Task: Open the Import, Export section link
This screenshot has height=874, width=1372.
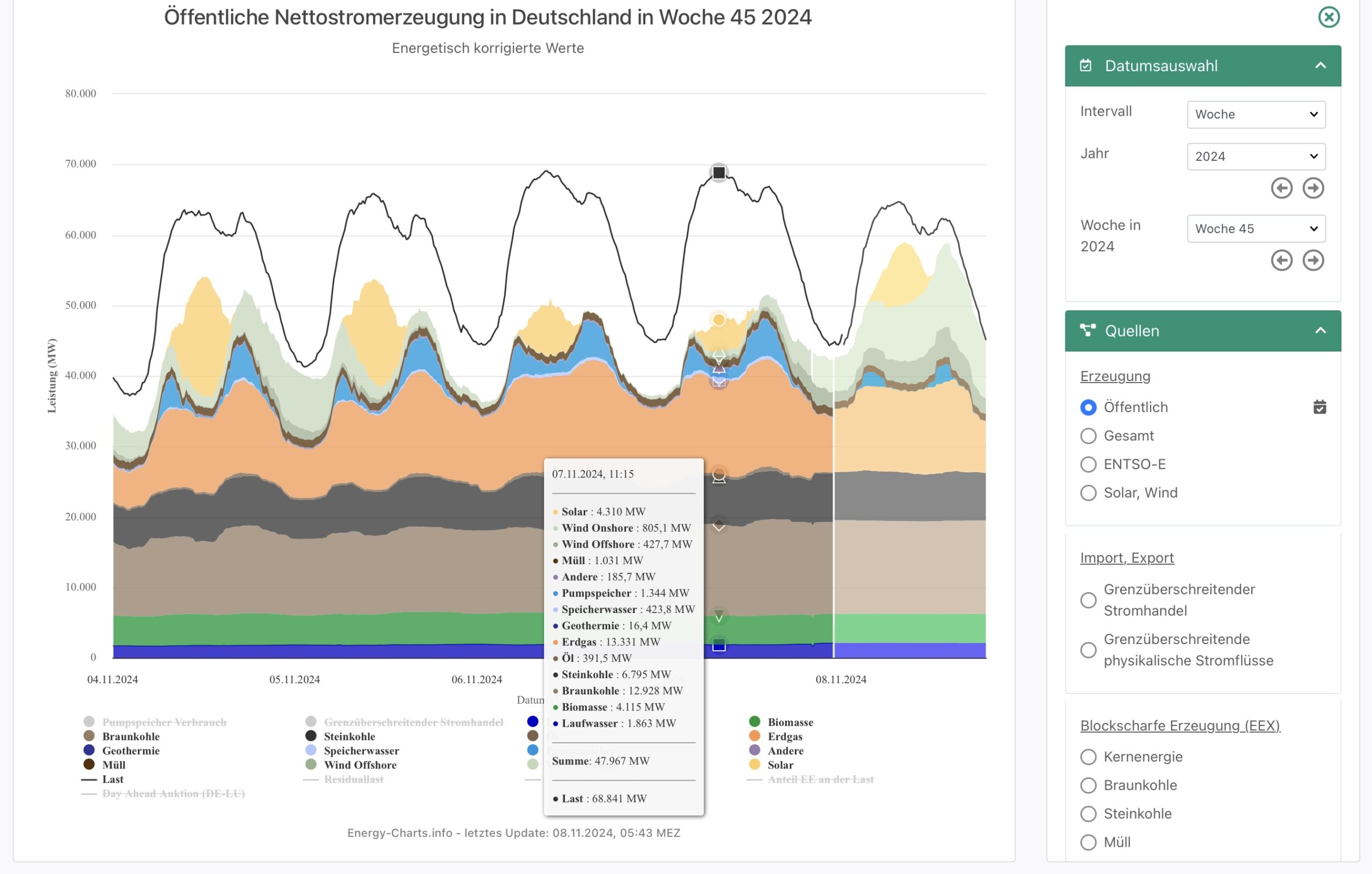Action: click(1127, 558)
